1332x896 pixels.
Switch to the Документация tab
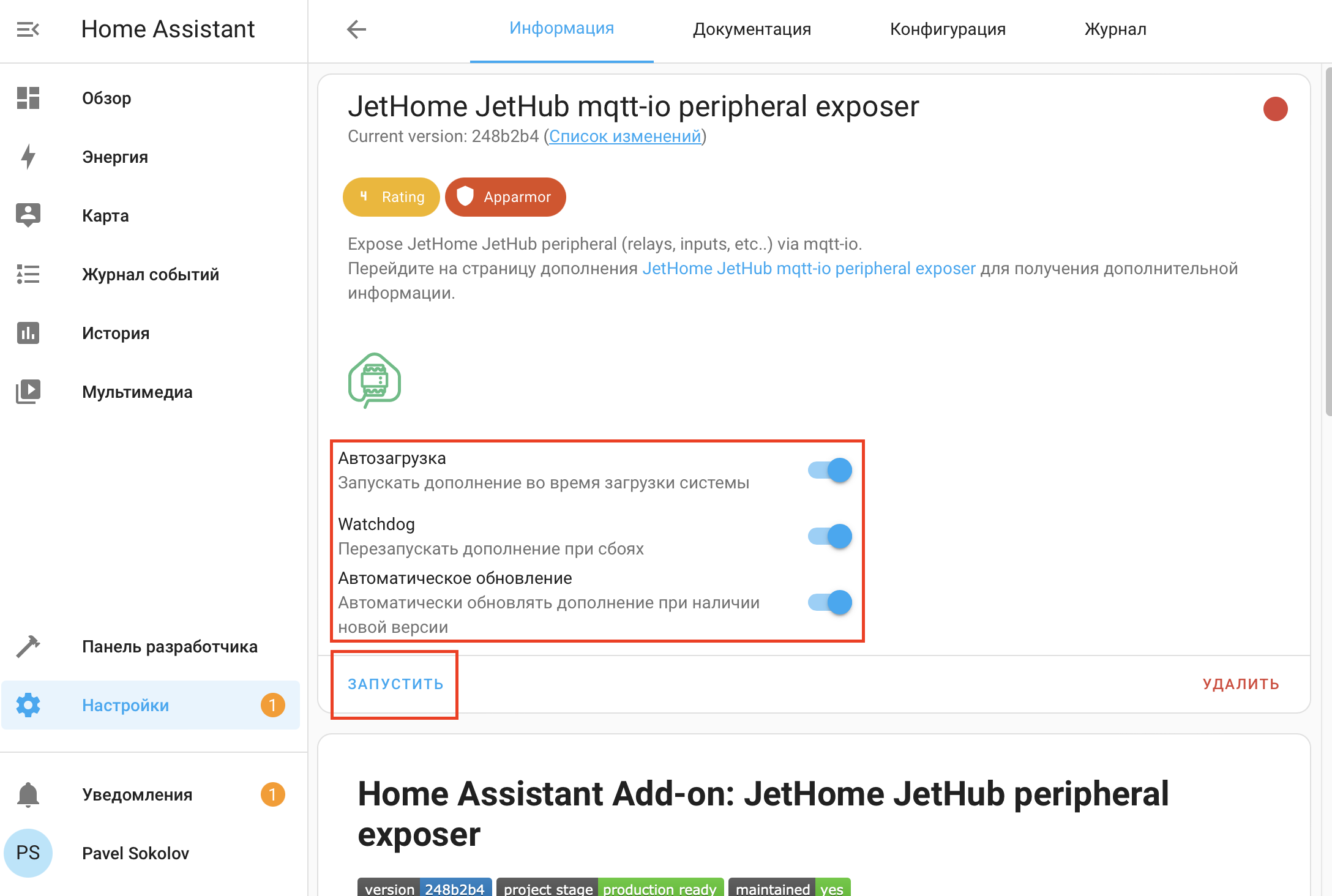(752, 29)
